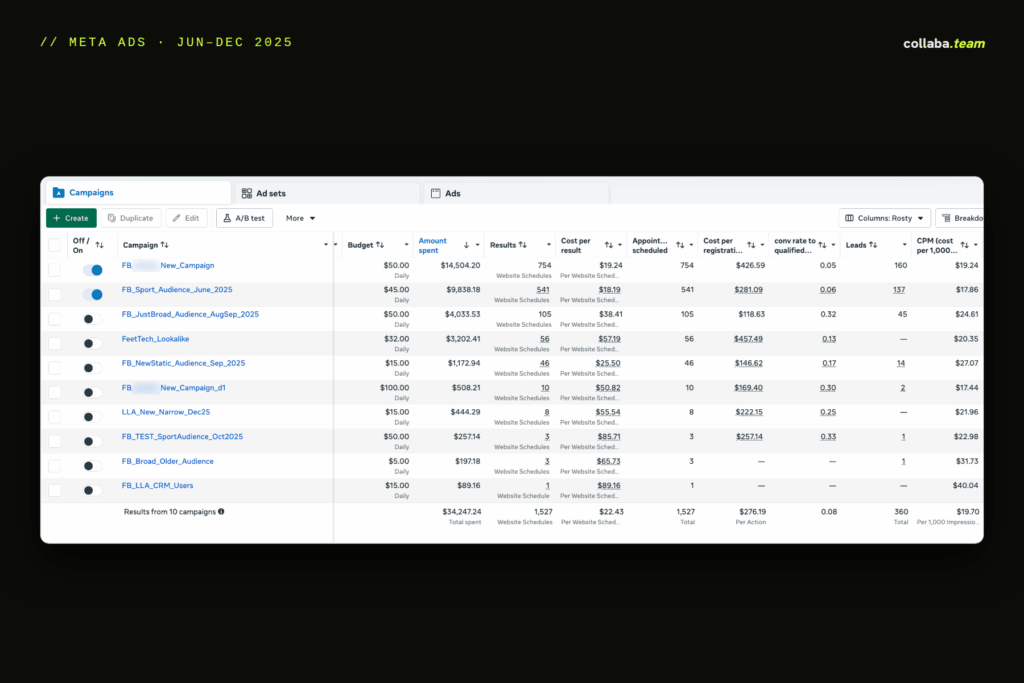Click sort arrows beside Leads header
The width and height of the screenshot is (1024, 683).
(873, 245)
